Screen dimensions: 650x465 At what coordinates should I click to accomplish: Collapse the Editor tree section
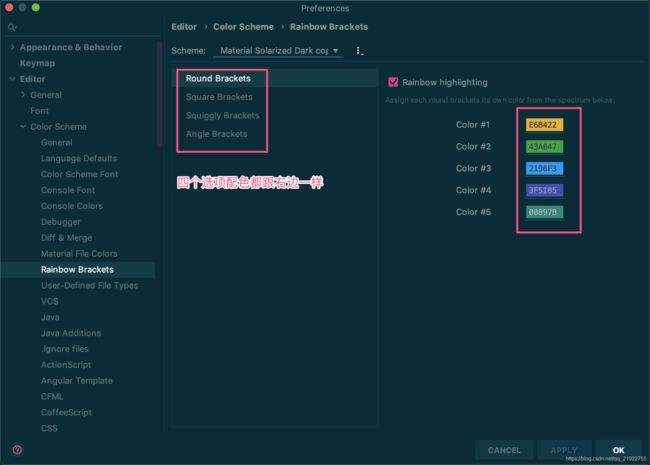(12, 79)
